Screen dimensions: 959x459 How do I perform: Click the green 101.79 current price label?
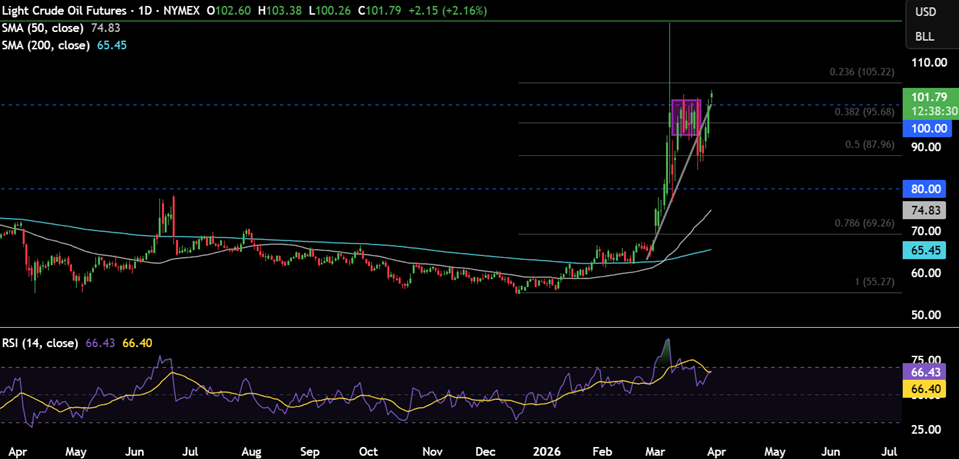929,97
